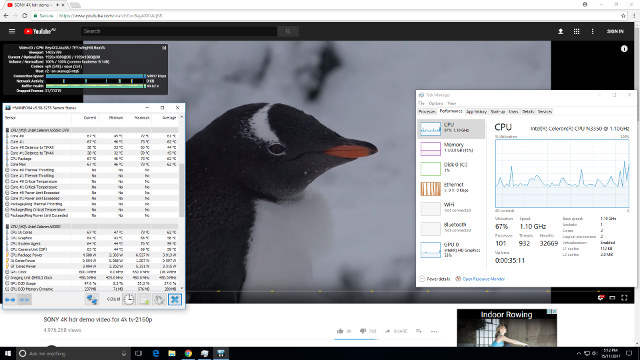The image size is (640, 360).
Task: Toggle theater mode on video player
Action: pos(612,298)
